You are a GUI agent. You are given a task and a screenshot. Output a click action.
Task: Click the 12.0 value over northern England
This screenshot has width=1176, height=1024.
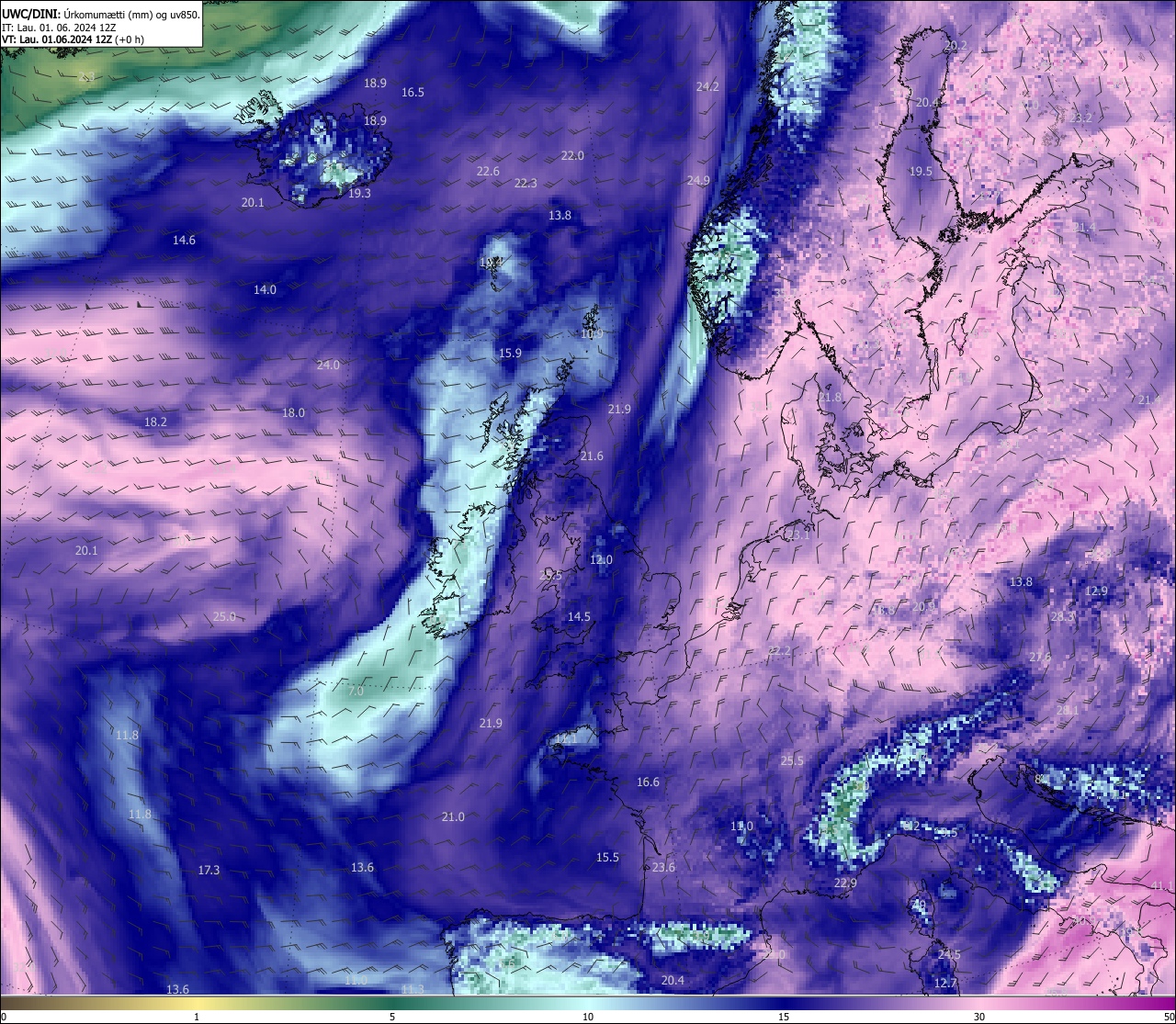point(601,560)
